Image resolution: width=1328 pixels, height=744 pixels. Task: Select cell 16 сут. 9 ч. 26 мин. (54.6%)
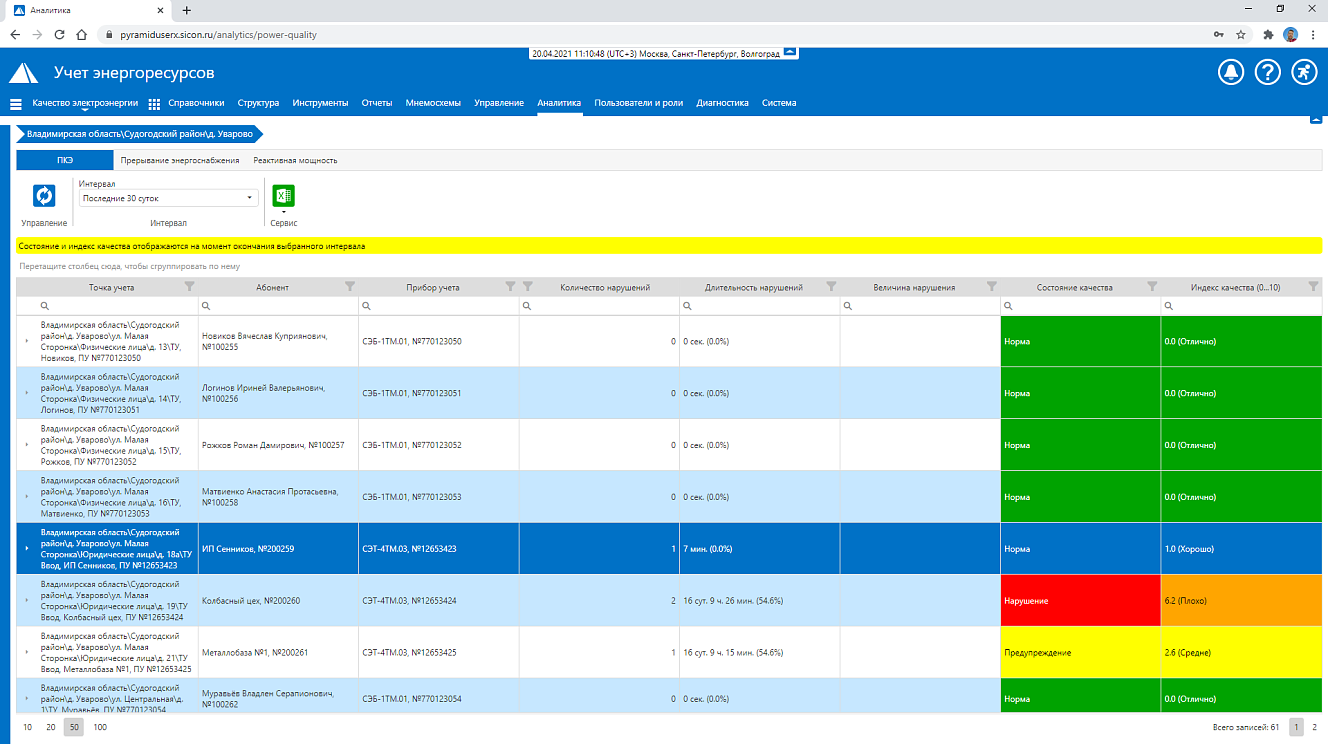pos(760,601)
